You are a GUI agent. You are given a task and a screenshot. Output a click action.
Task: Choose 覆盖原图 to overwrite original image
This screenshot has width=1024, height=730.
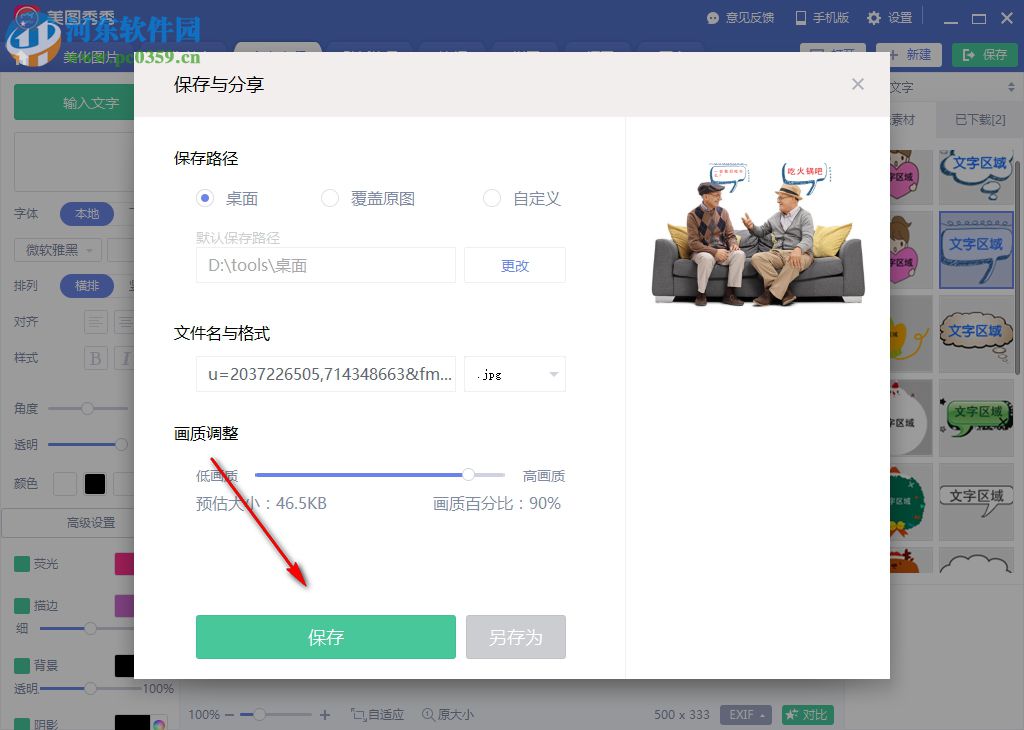[330, 198]
